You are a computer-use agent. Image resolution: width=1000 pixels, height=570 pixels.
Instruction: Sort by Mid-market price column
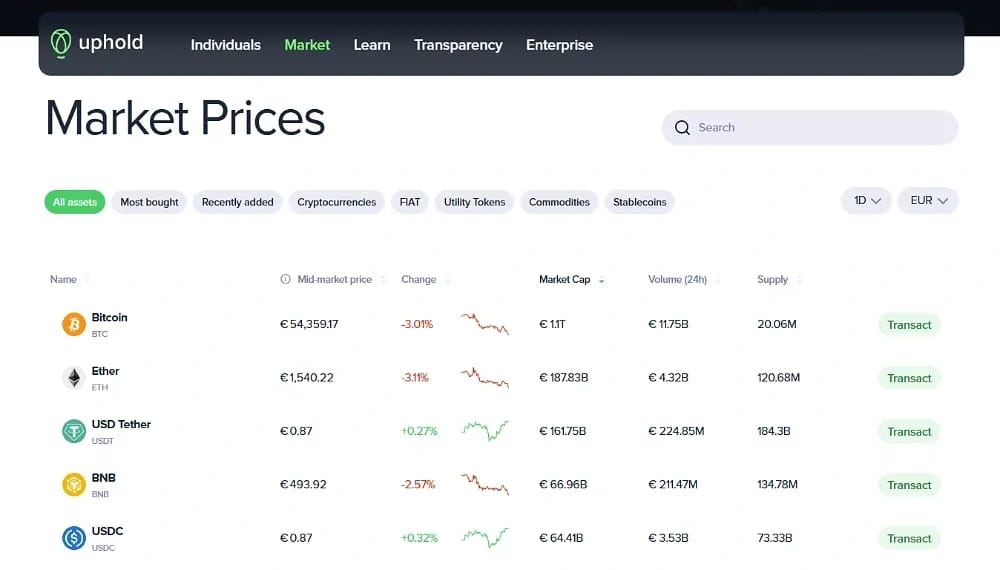334,279
